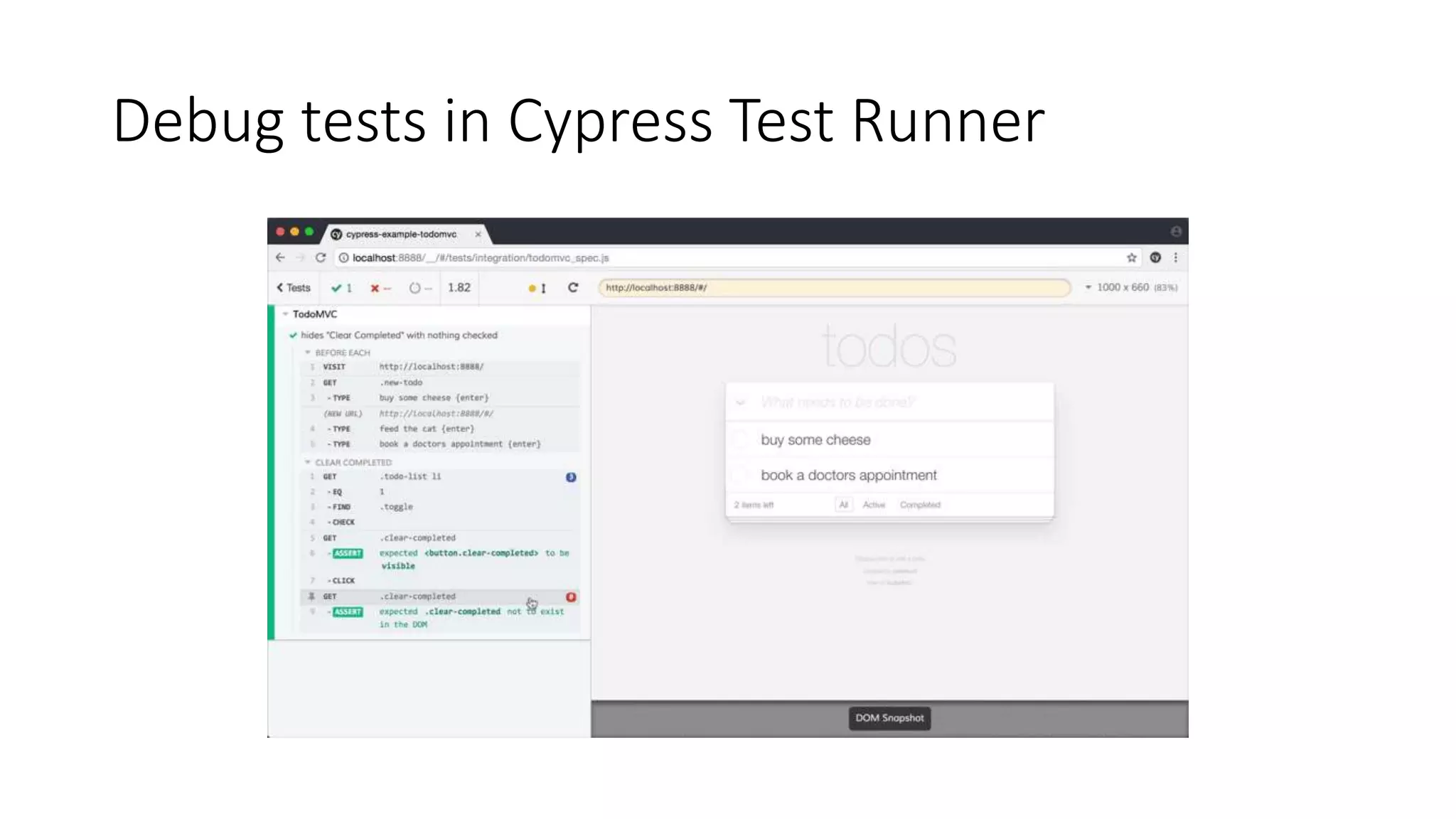The width and height of the screenshot is (1456, 819).
Task: Select the CLICK command
Action: [441, 580]
